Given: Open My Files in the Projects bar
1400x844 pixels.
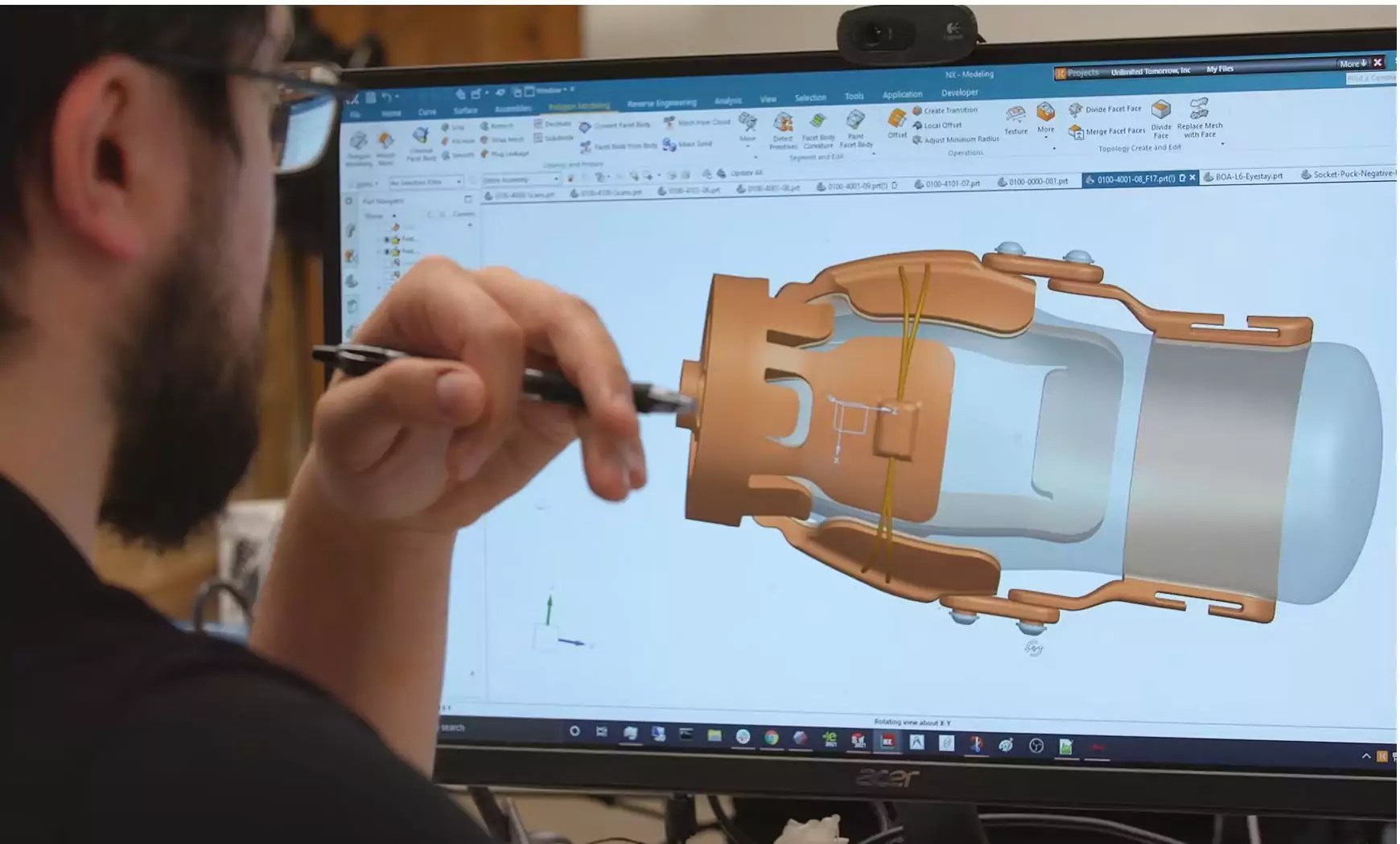Looking at the screenshot, I should click(x=1220, y=69).
